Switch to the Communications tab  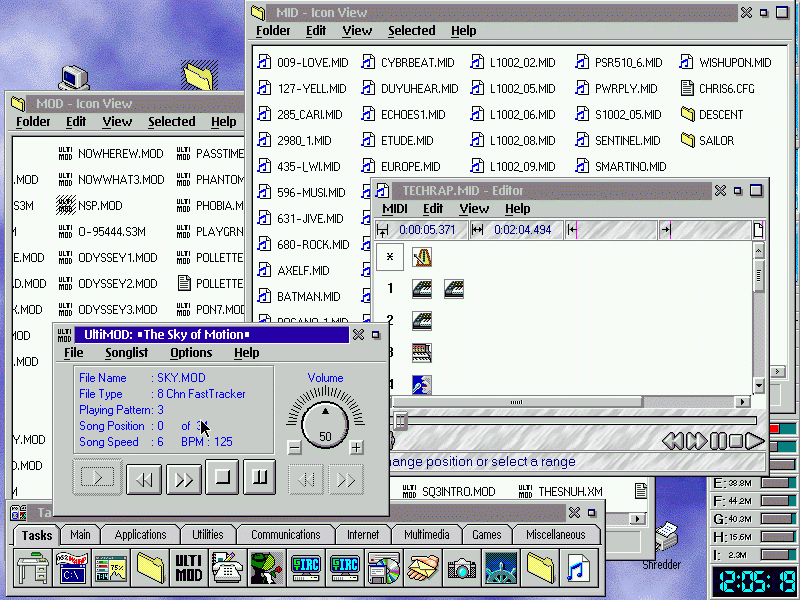pyautogui.click(x=285, y=535)
